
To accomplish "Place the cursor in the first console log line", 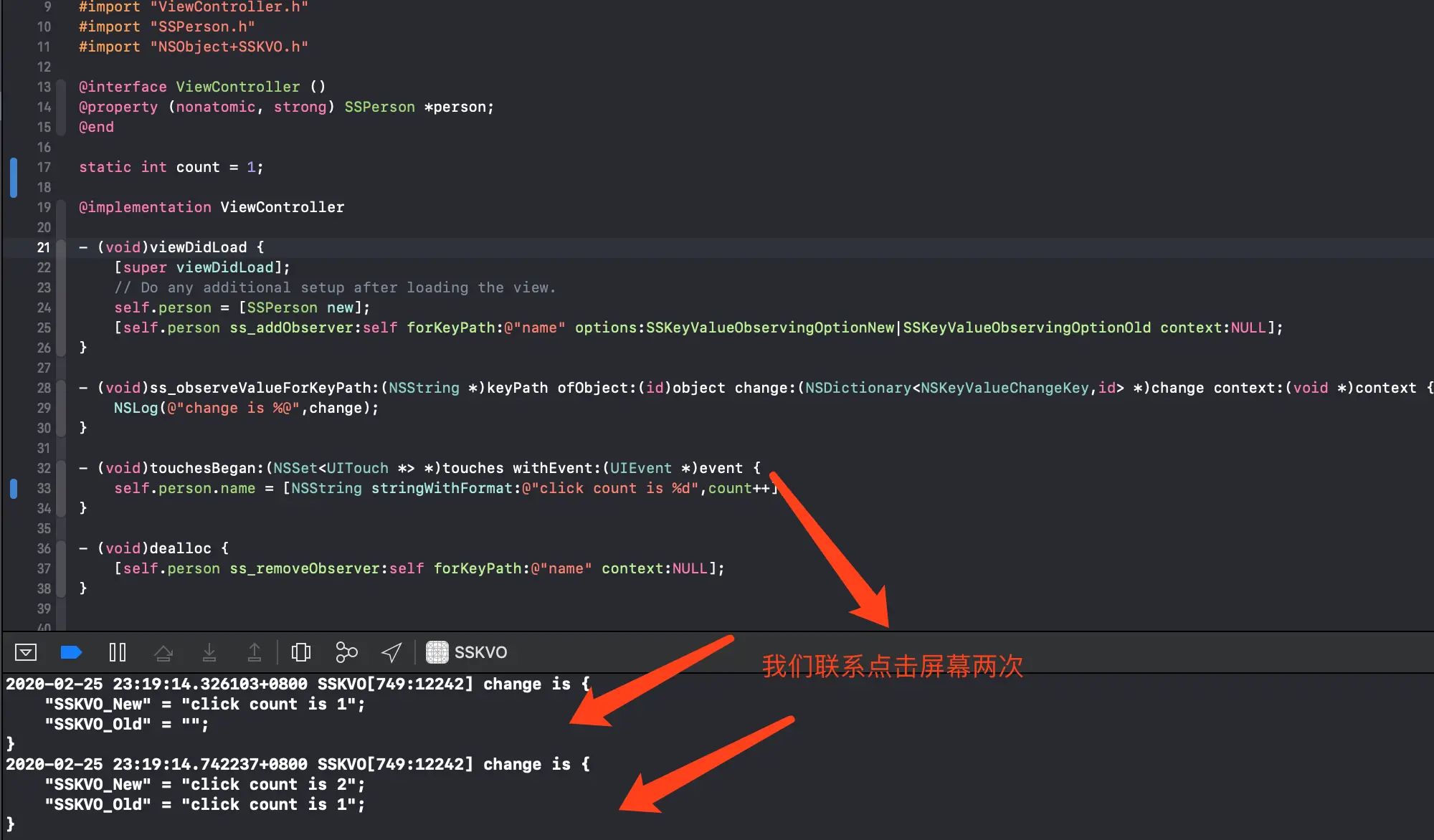I will (x=287, y=684).
